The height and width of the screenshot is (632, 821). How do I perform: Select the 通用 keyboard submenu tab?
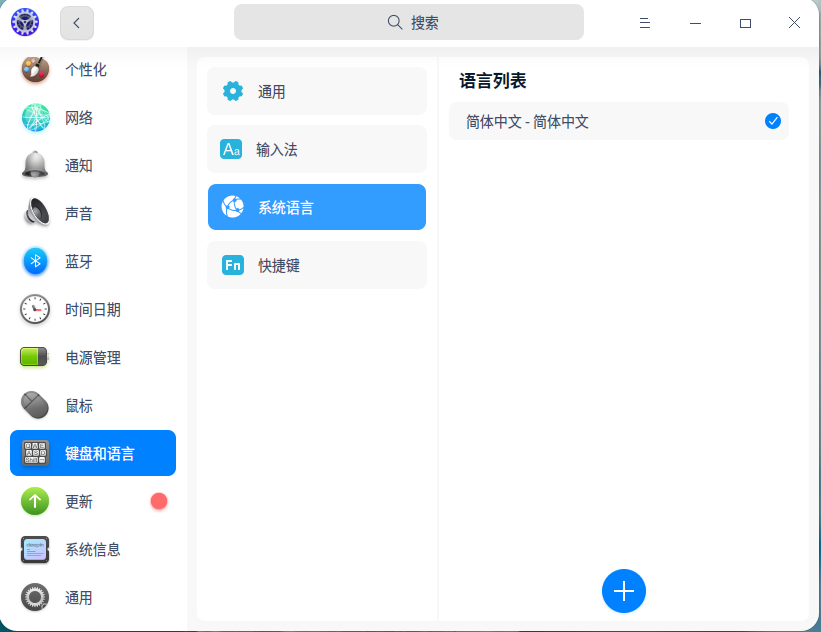point(317,91)
